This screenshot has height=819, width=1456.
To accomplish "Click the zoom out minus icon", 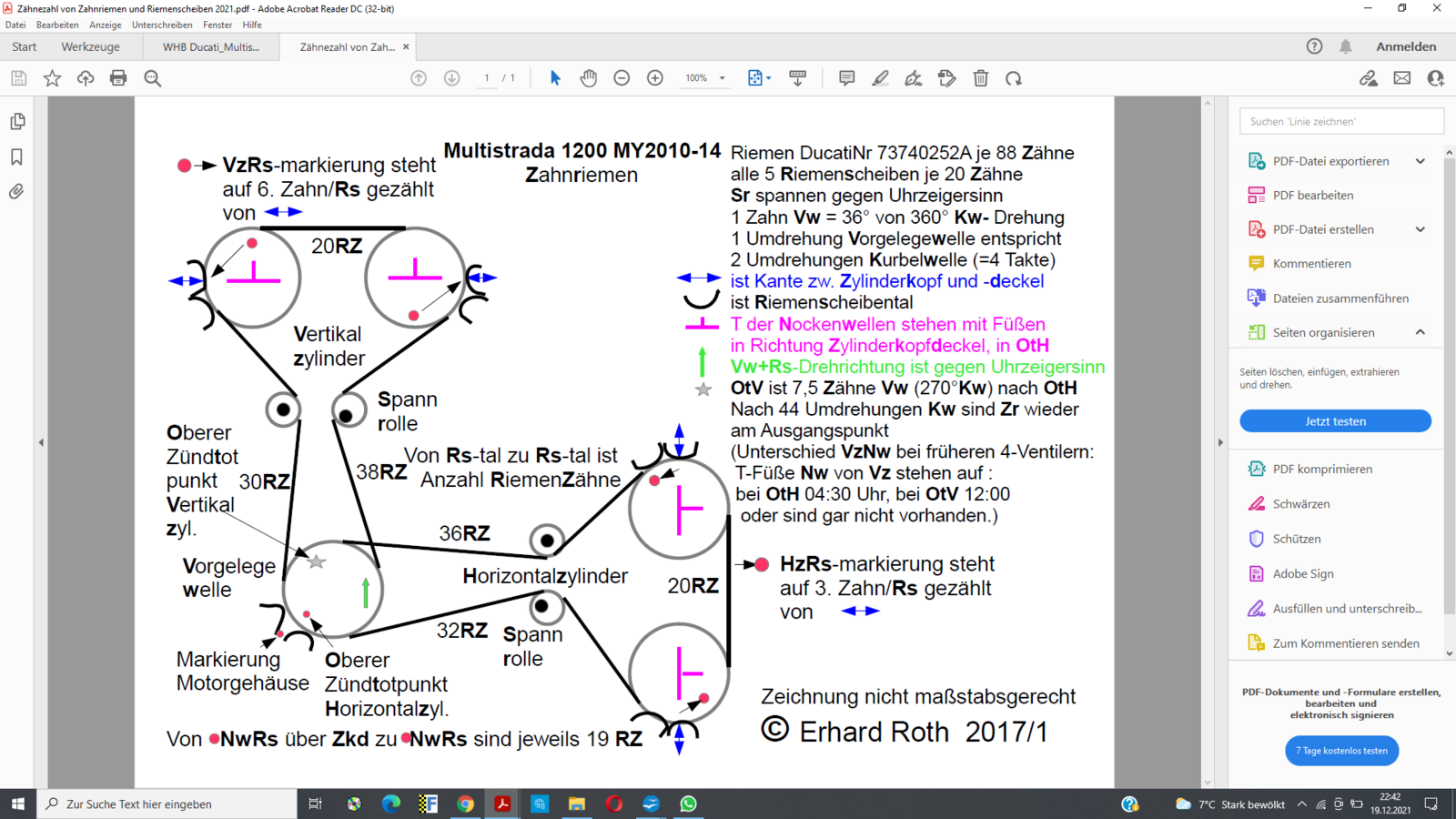I will 622,78.
